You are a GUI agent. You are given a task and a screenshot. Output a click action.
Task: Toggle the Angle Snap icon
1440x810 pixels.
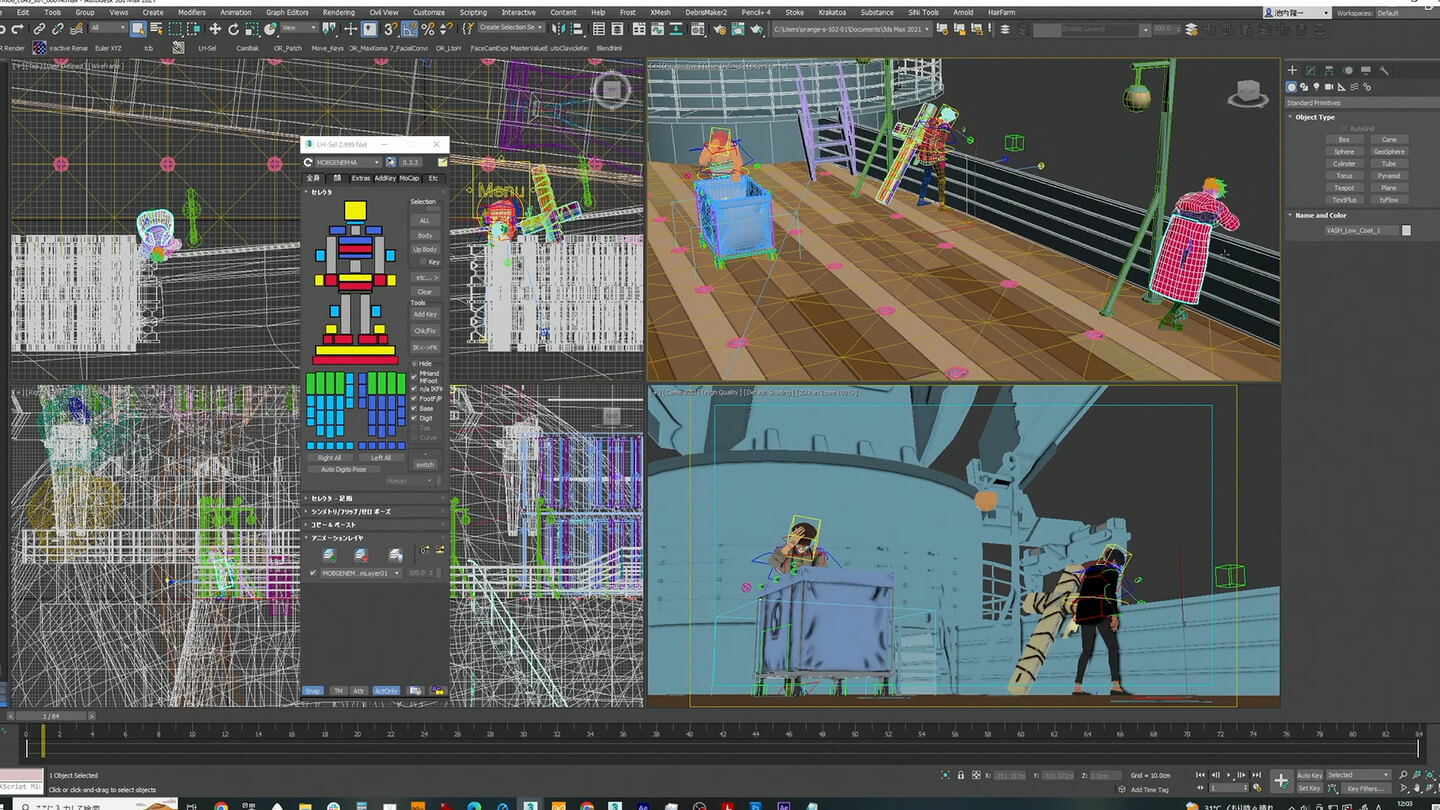pyautogui.click(x=410, y=28)
